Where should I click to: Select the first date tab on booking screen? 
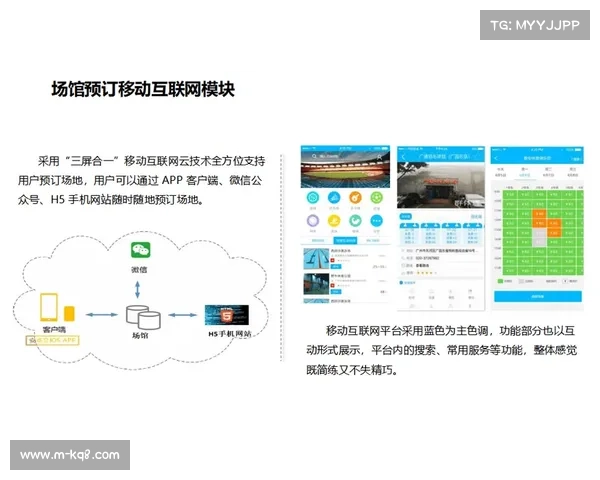pos(501,172)
